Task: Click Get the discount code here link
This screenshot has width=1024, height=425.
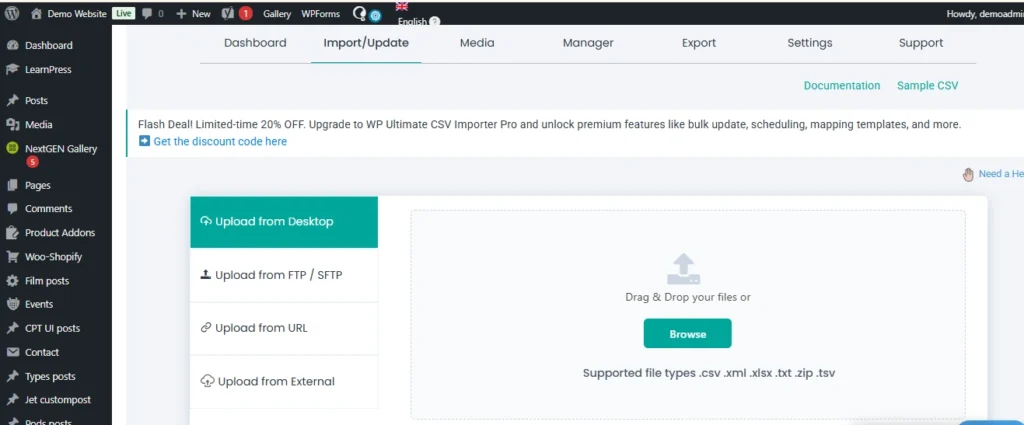Action: pyautogui.click(x=220, y=142)
